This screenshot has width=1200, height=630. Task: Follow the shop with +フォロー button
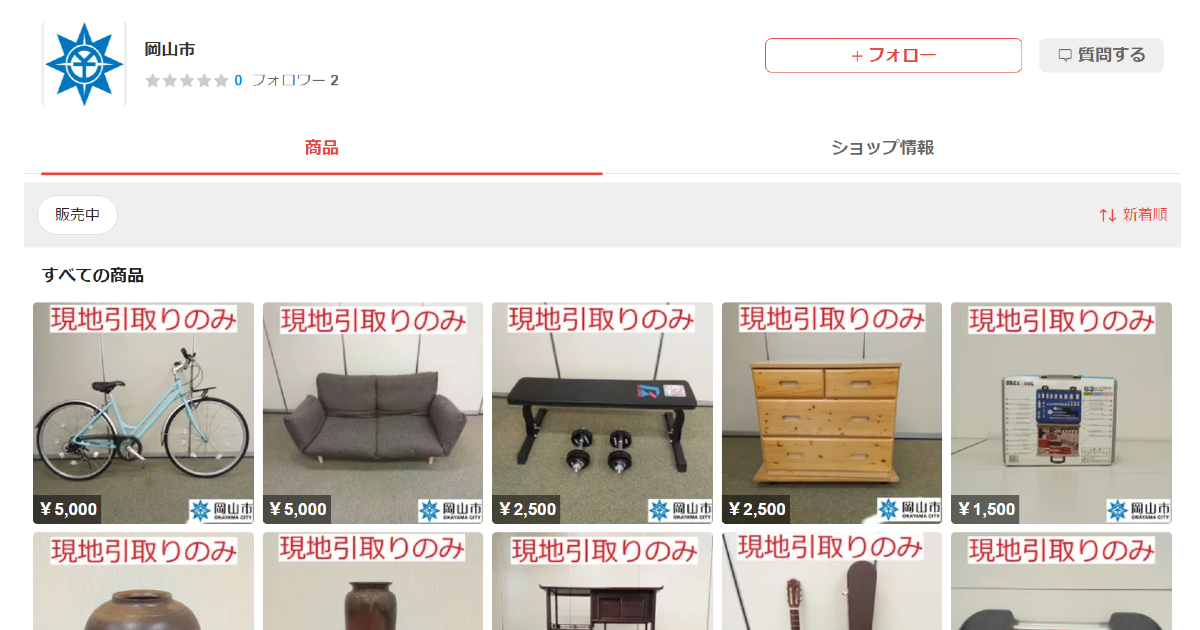(893, 56)
